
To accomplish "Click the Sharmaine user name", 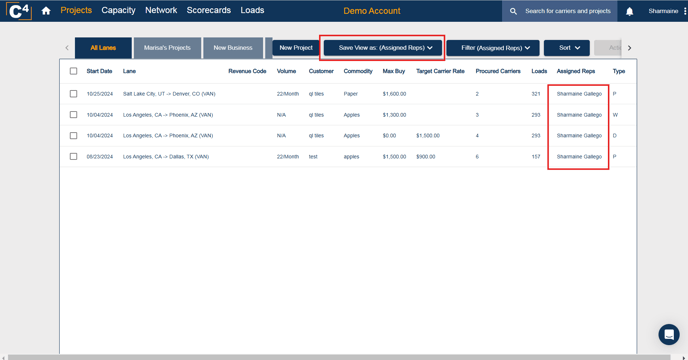I will (x=663, y=11).
